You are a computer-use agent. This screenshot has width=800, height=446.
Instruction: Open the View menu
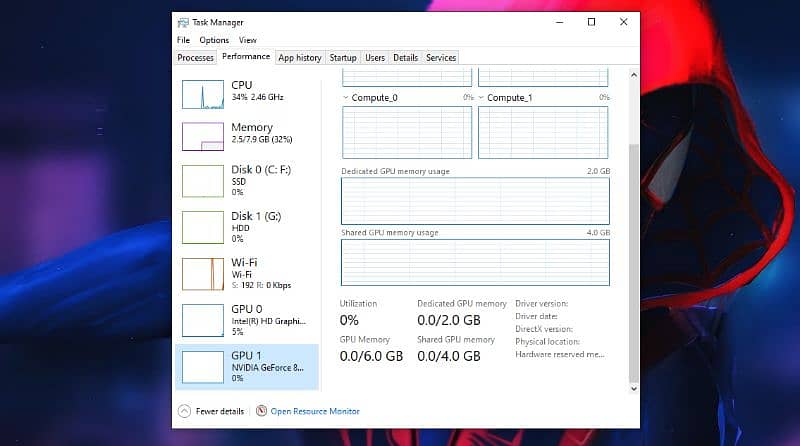247,40
